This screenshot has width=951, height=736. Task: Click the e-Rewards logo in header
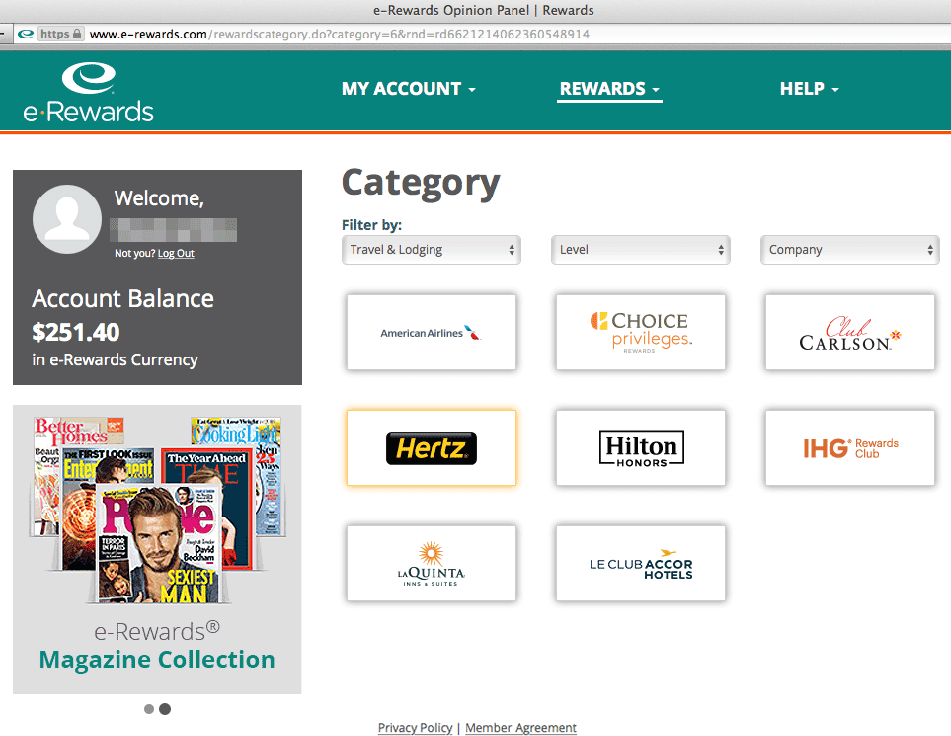coord(89,93)
